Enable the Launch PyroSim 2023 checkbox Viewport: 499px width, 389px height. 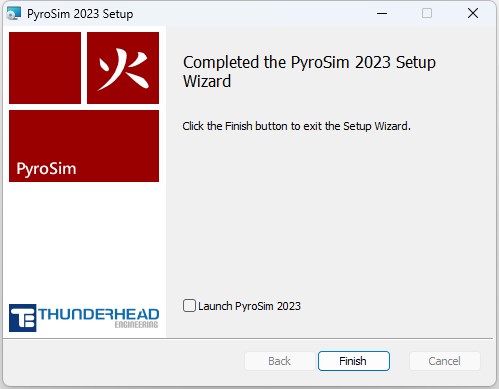coord(189,306)
